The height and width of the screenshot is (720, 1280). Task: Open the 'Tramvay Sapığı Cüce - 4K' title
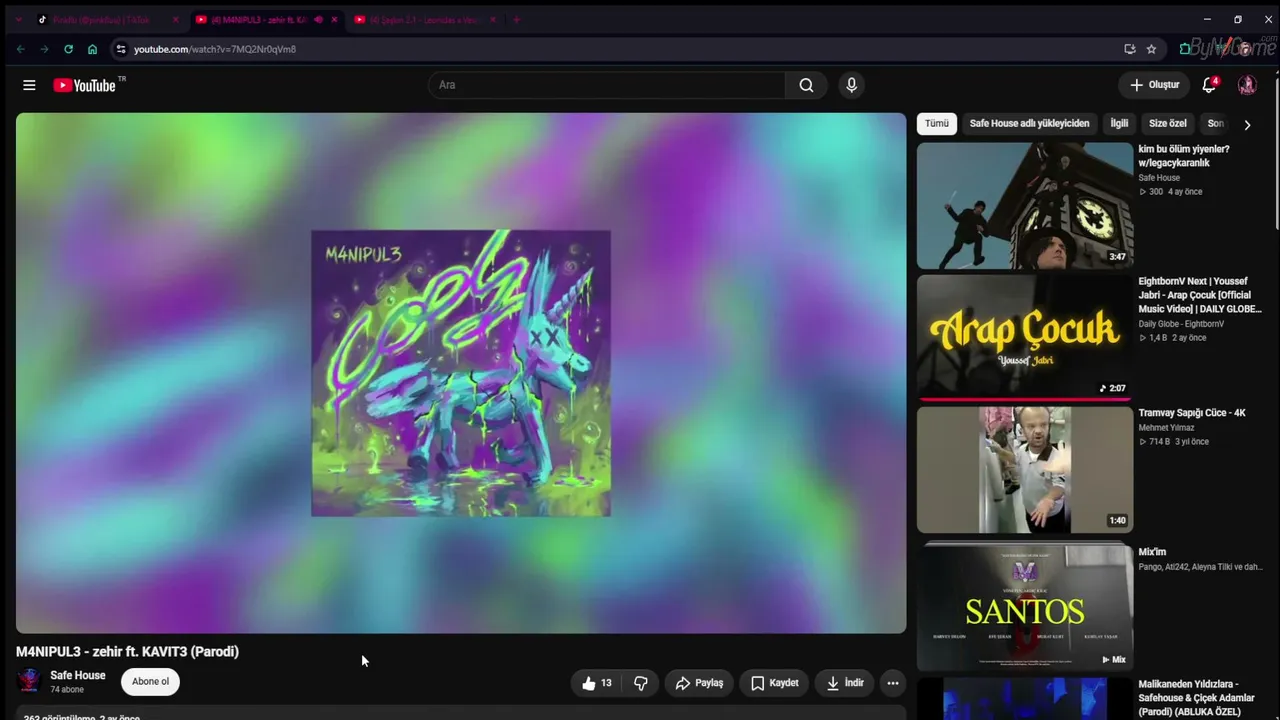1192,413
